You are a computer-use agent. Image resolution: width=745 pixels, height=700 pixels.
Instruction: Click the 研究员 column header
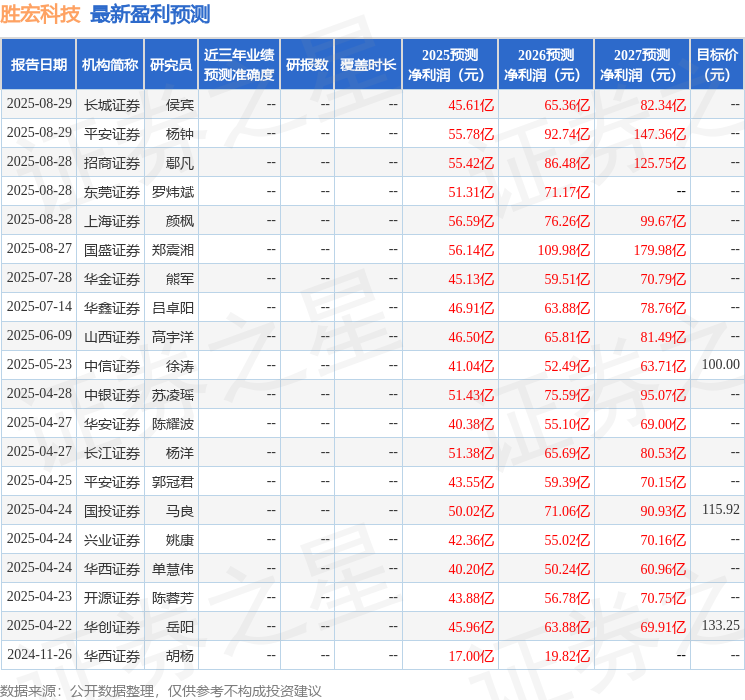(171, 65)
